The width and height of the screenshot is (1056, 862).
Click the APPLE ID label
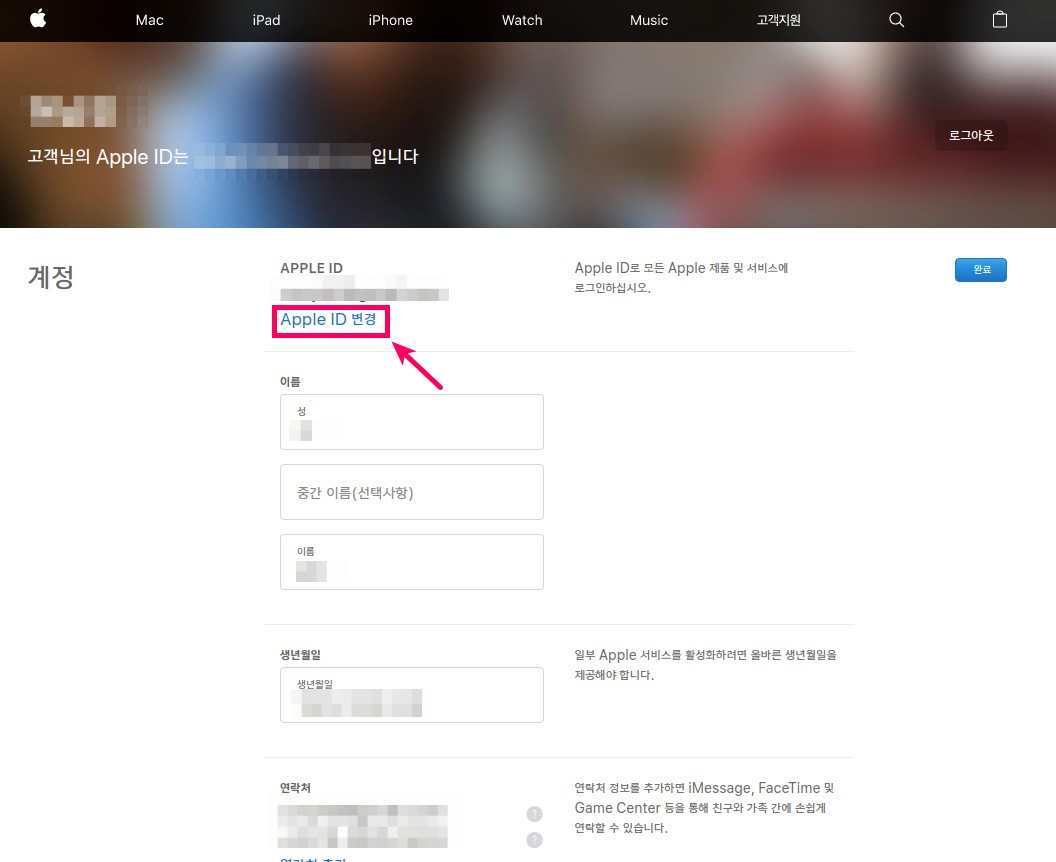click(311, 268)
